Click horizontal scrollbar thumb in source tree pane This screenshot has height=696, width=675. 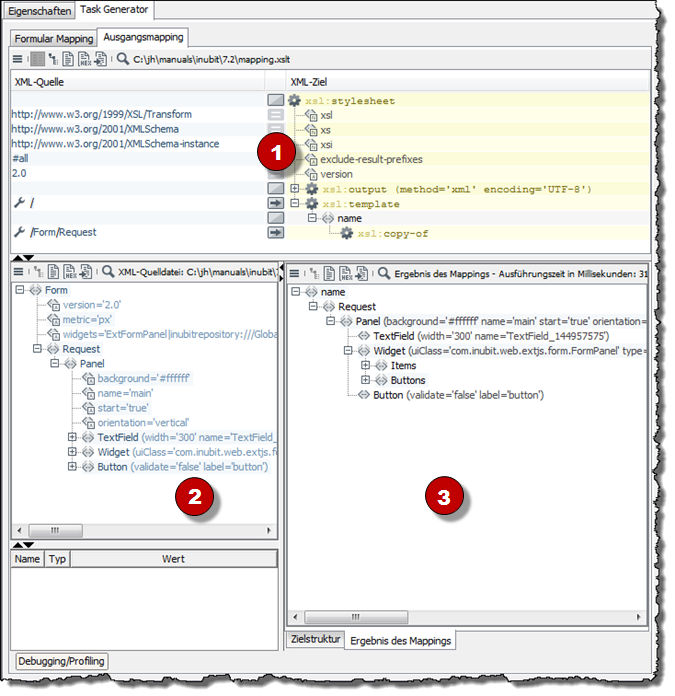pyautogui.click(x=55, y=530)
